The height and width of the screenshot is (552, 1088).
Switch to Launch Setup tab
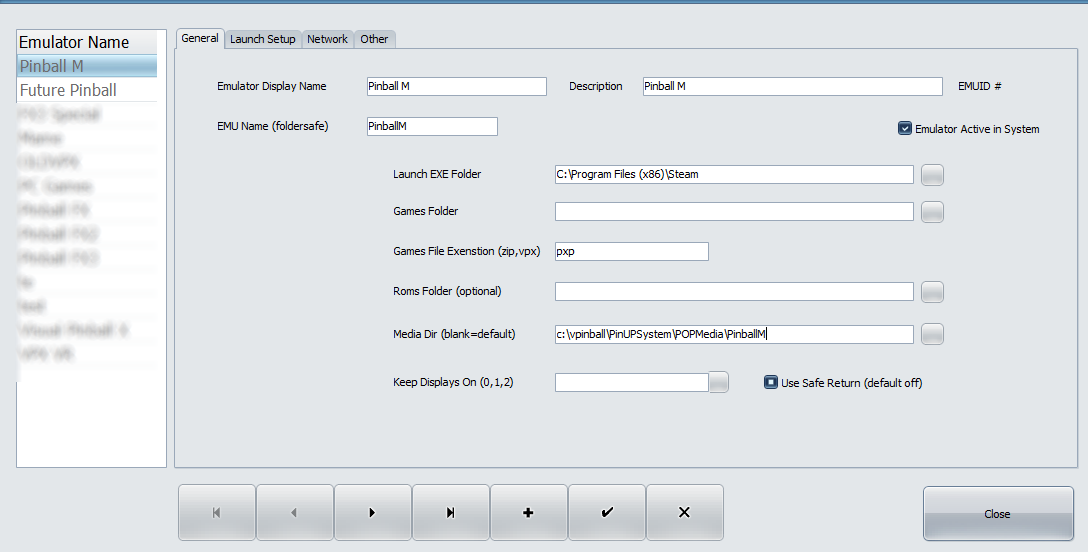263,39
